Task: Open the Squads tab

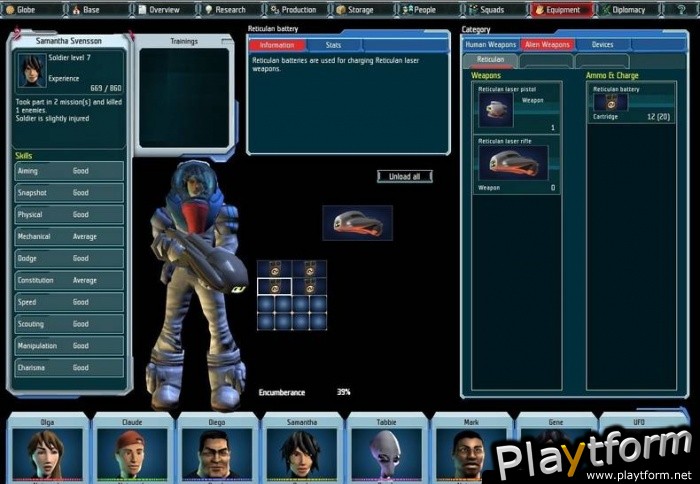Action: [x=494, y=9]
